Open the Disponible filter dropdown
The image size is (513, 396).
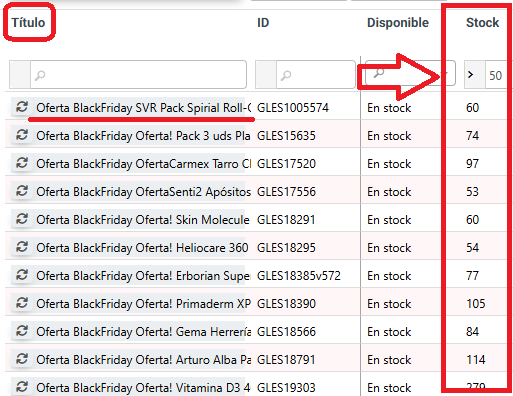click(410, 73)
